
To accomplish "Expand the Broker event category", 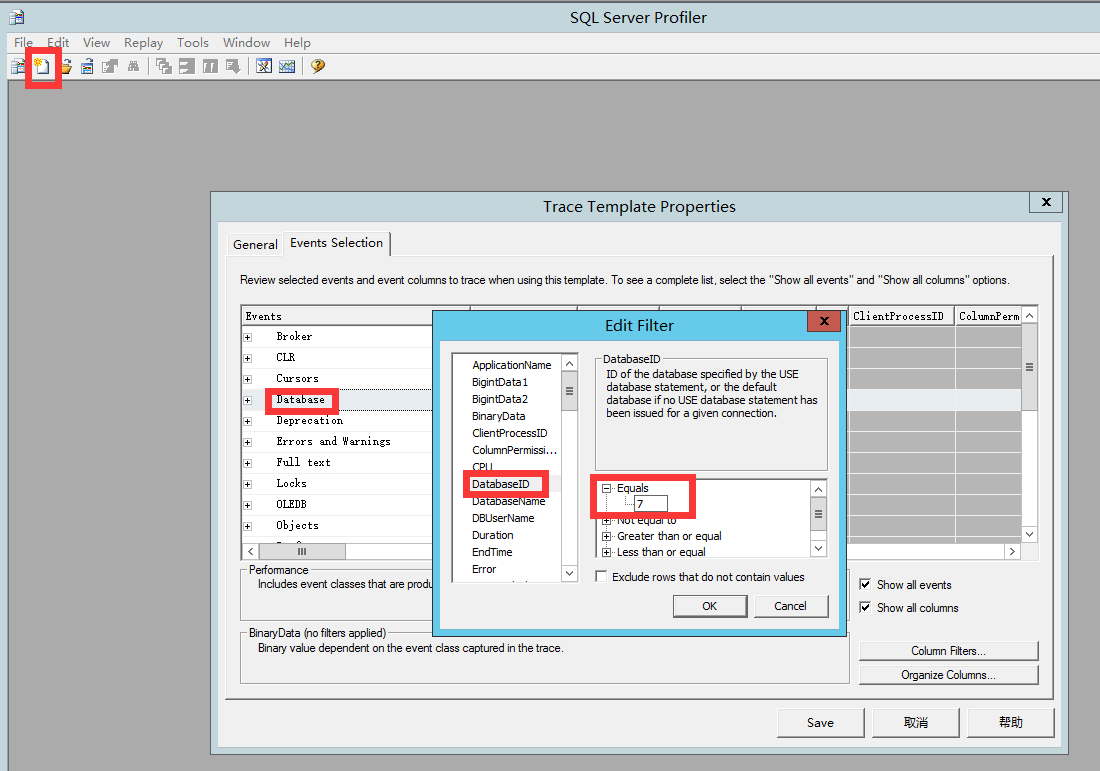I will pyautogui.click(x=248, y=337).
